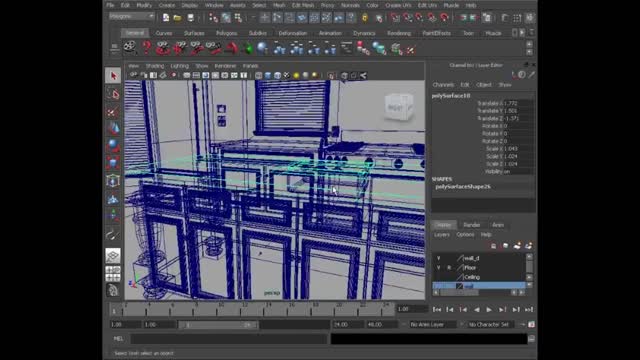Select the Ceiling layer row

point(479,277)
